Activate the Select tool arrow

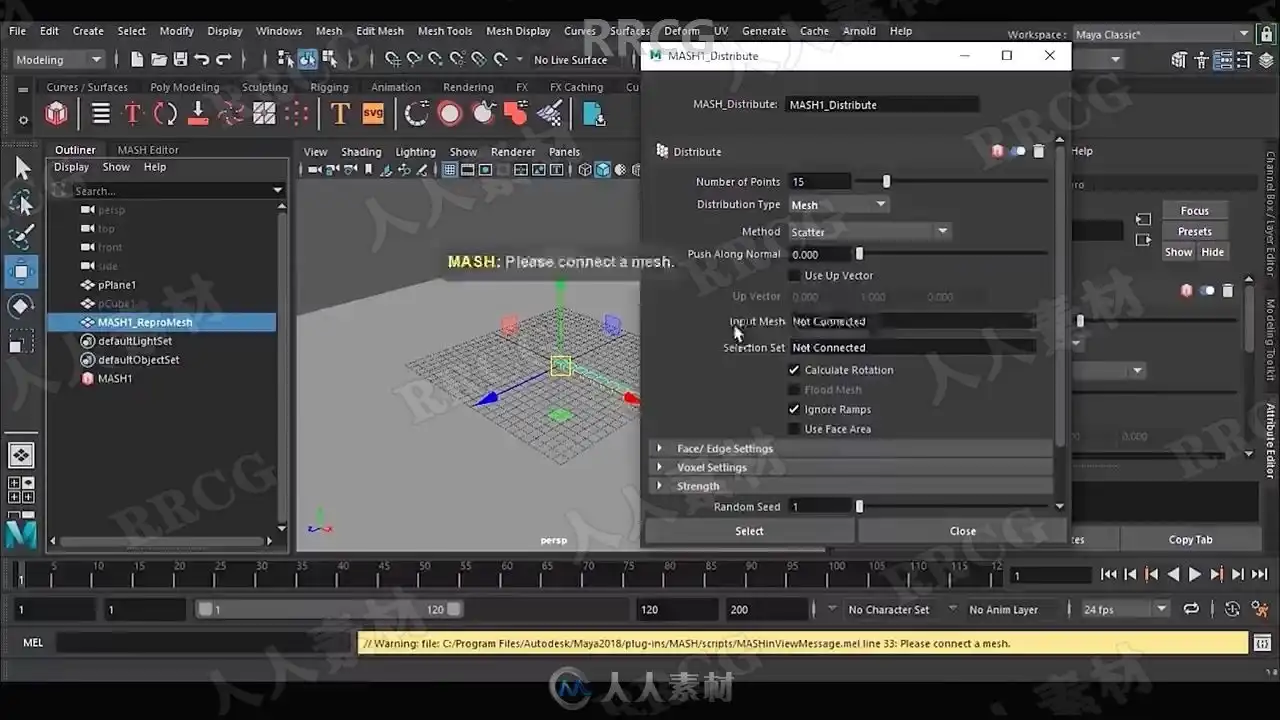tap(22, 168)
